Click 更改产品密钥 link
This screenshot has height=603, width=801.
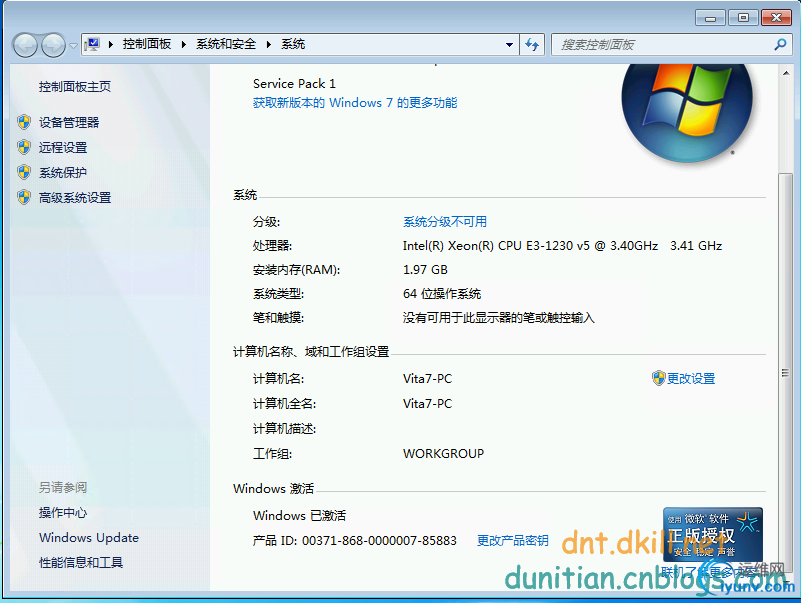point(513,541)
